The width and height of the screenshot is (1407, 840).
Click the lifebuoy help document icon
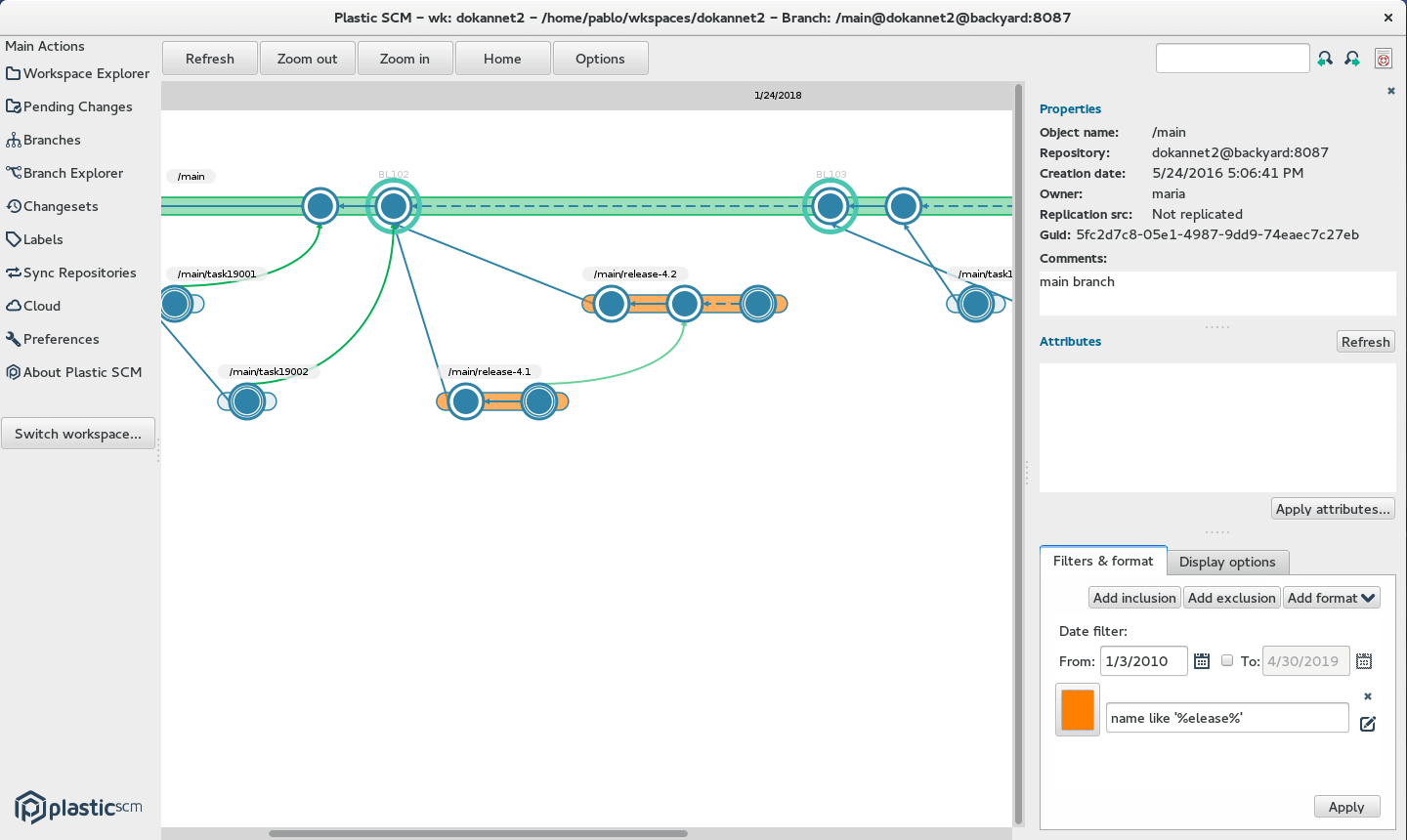(1384, 59)
